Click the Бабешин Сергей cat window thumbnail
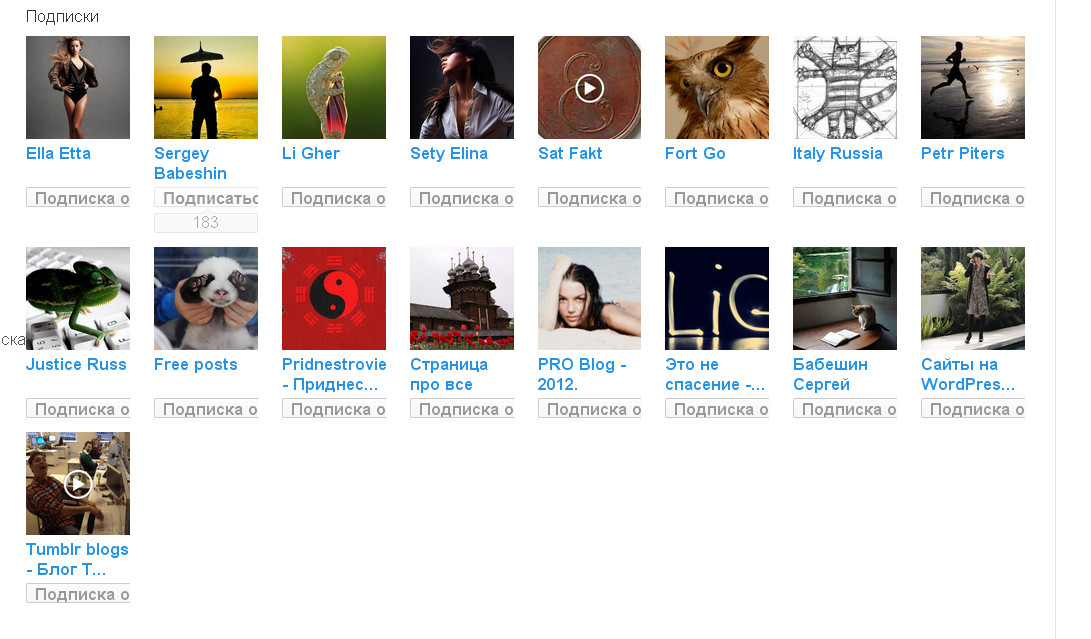1091x639 pixels. tap(845, 299)
